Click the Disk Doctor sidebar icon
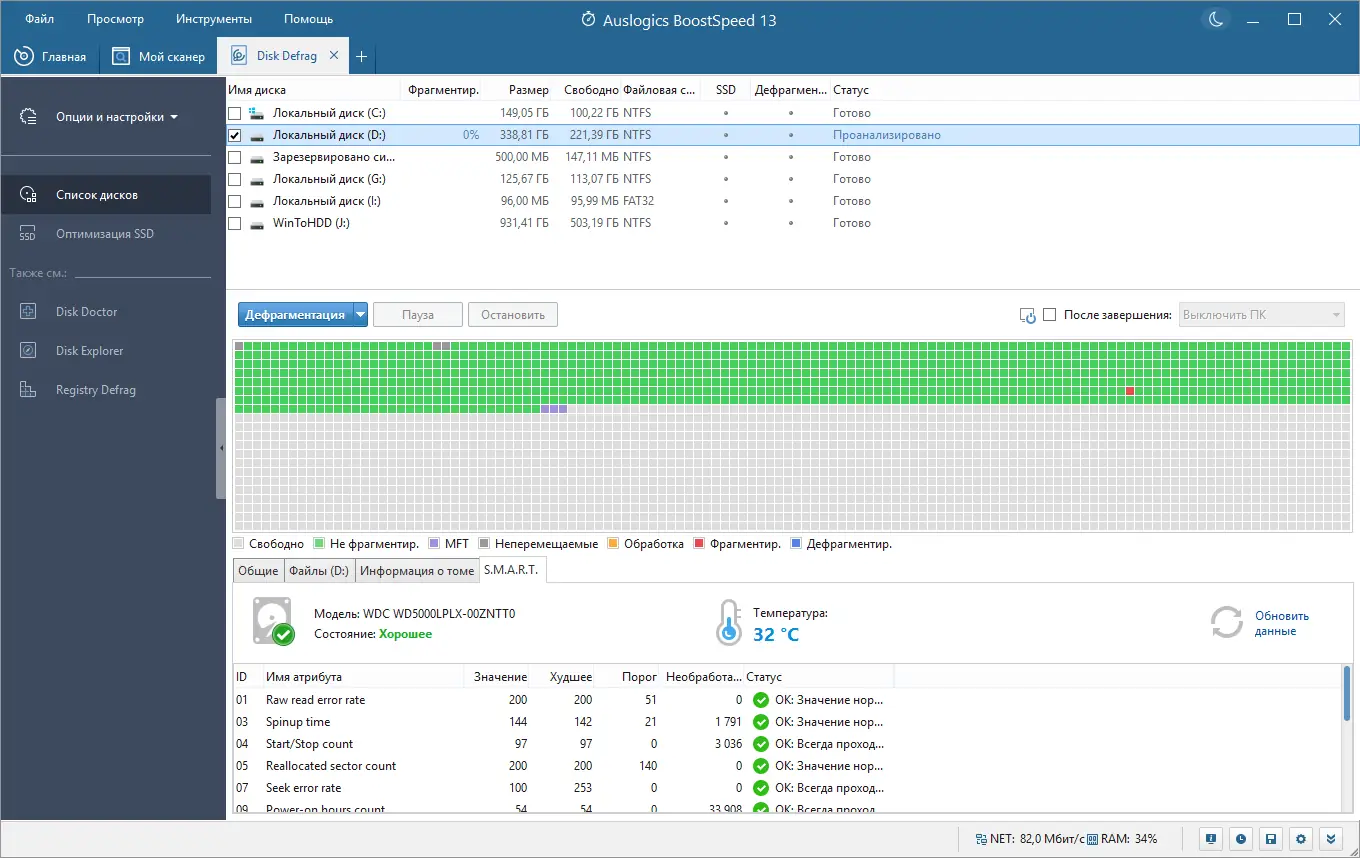Viewport: 1360px width, 858px height. click(x=28, y=312)
